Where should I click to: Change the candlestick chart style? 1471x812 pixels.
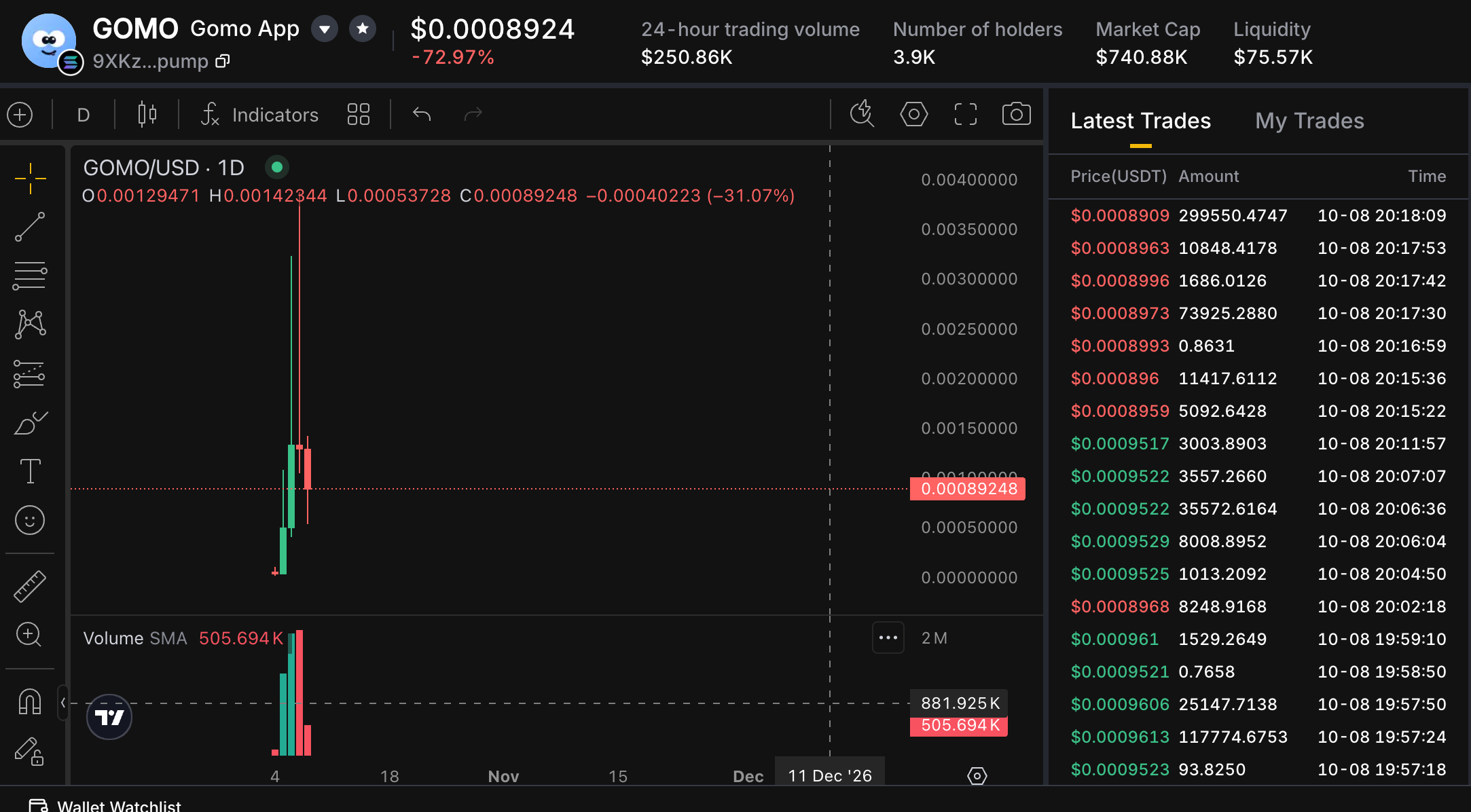tap(147, 115)
